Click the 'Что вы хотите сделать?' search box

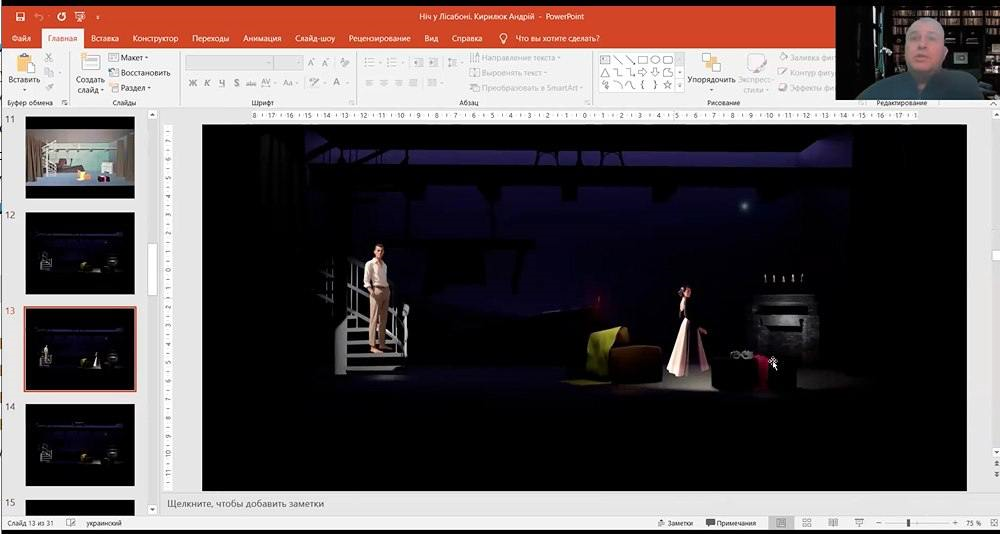557,38
